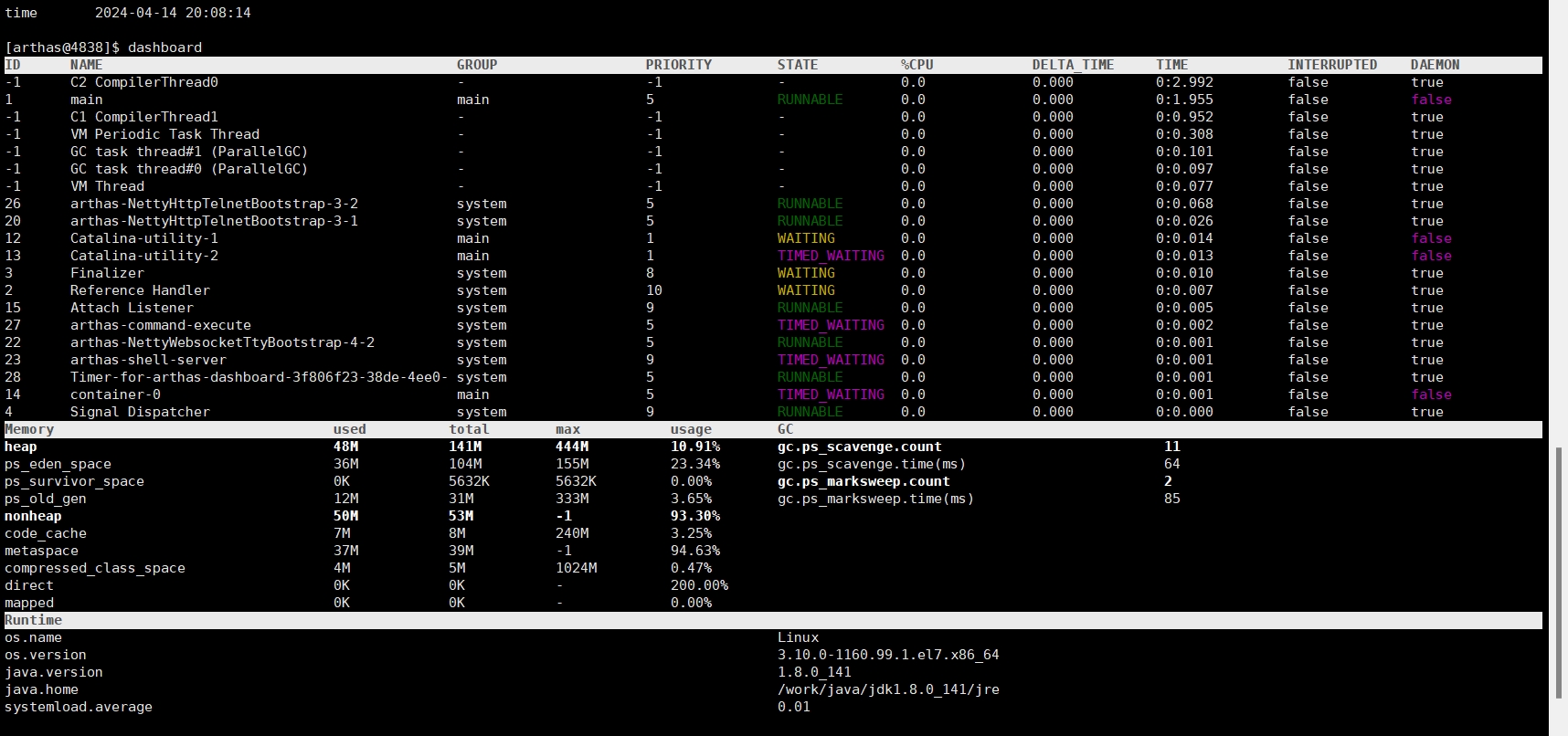
Task: Select 'arthas-NettyWebsocketTtyBootstrap-4-2' thread name
Action: pyautogui.click(x=222, y=342)
